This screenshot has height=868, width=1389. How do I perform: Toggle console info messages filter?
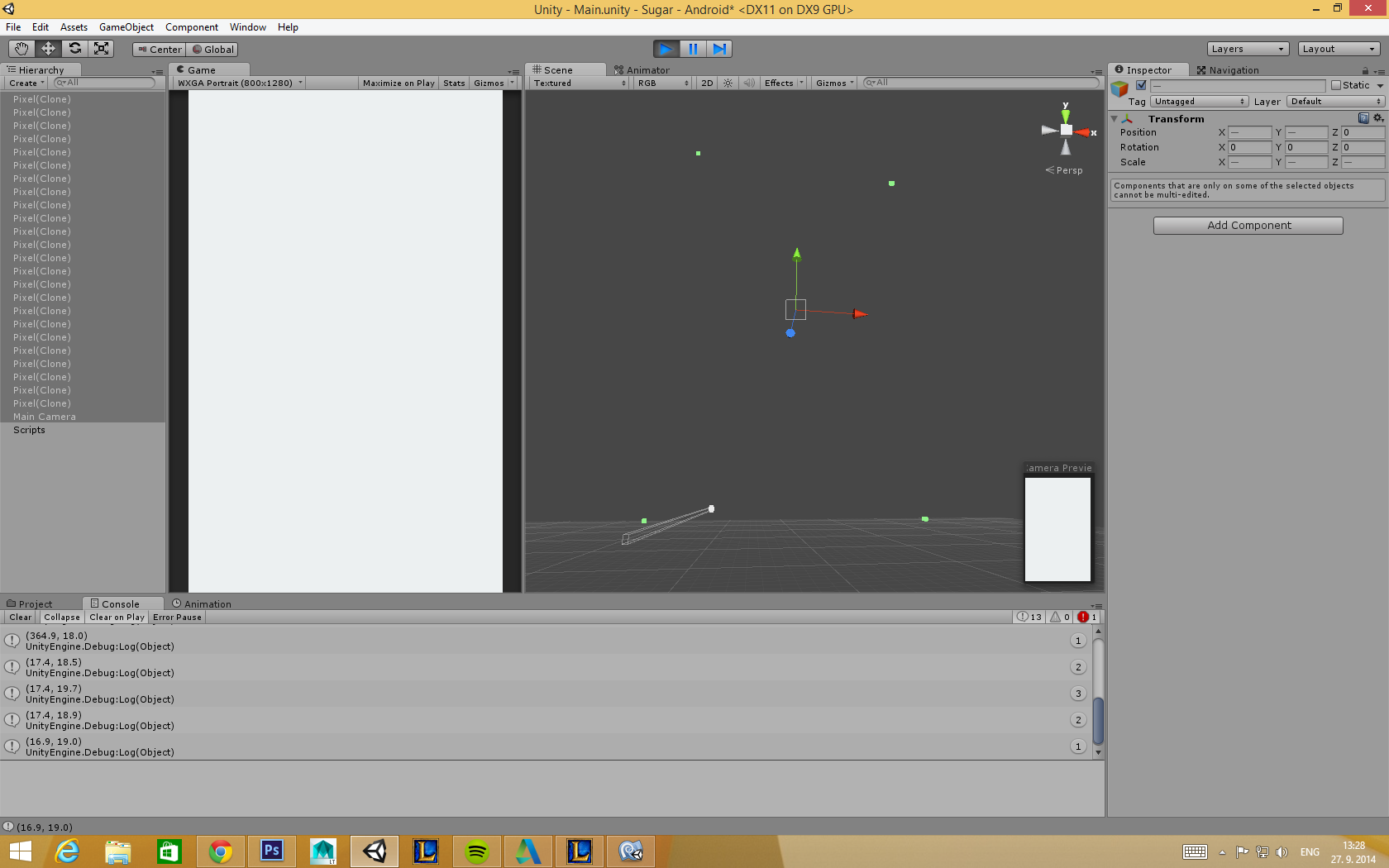pyautogui.click(x=1029, y=617)
